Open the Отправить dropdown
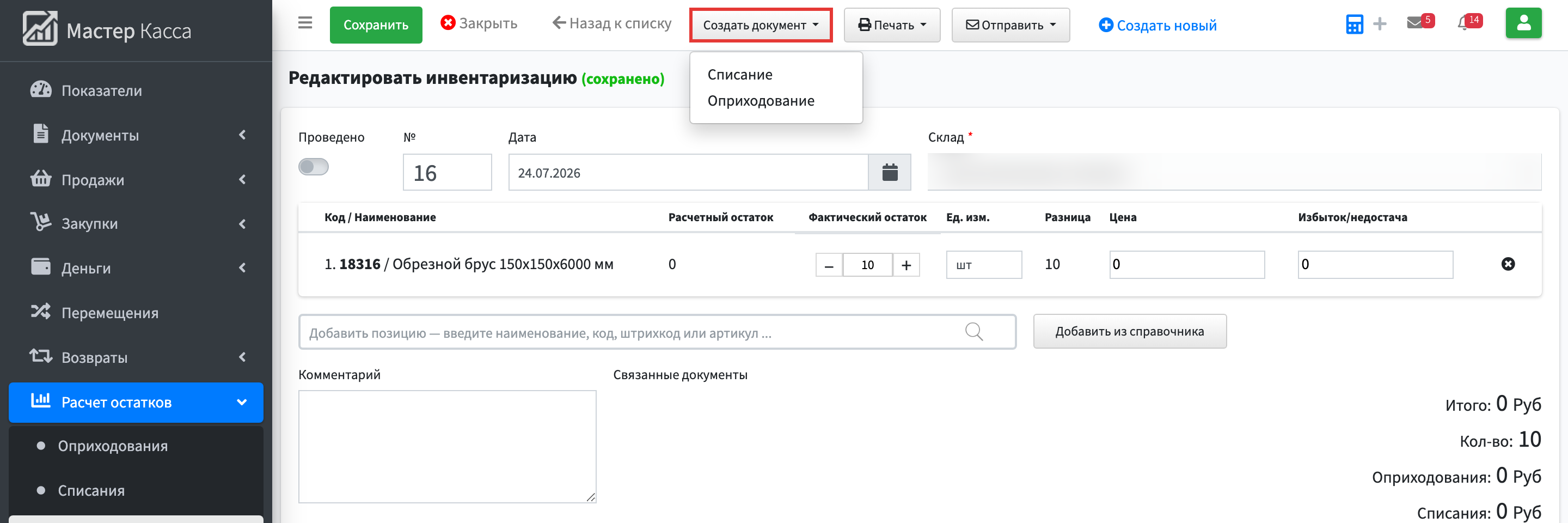1568x523 pixels. (x=1010, y=25)
